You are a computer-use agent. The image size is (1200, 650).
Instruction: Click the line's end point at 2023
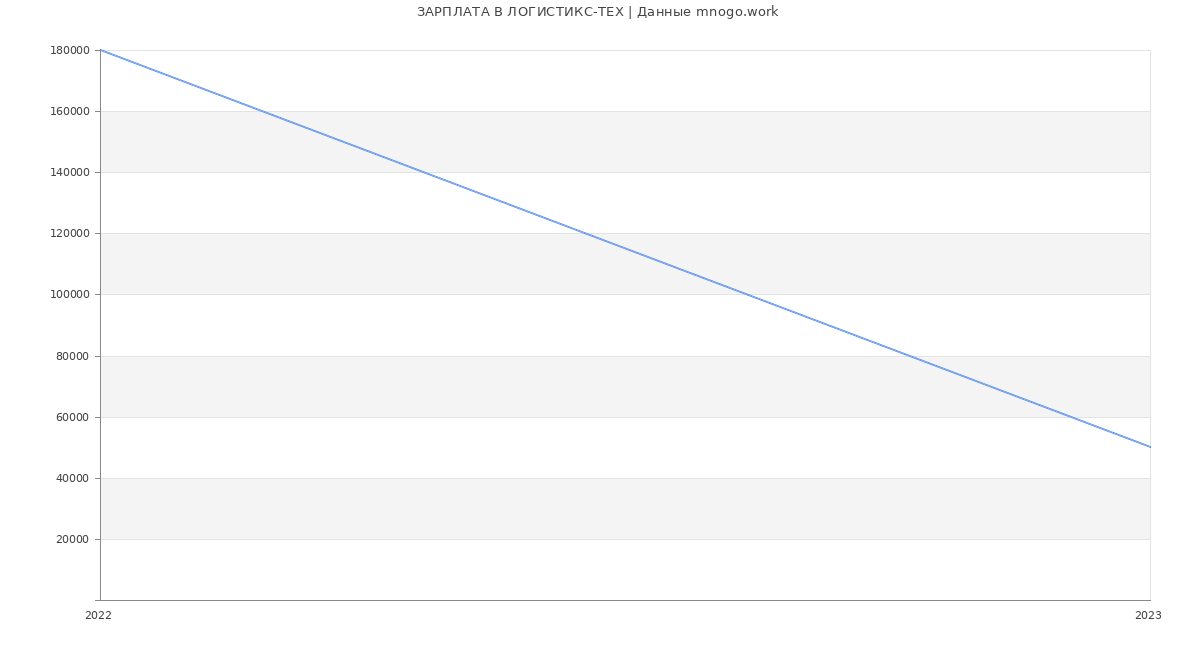(1150, 447)
